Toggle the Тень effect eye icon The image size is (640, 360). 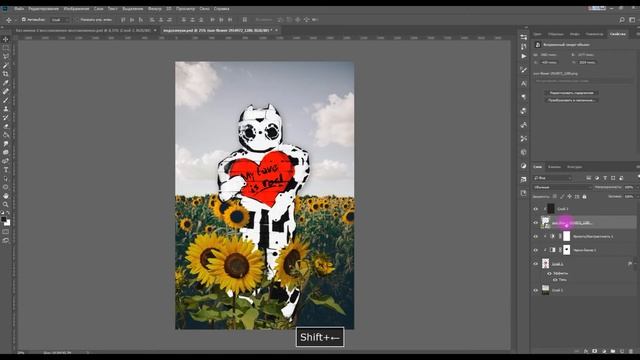[555, 280]
